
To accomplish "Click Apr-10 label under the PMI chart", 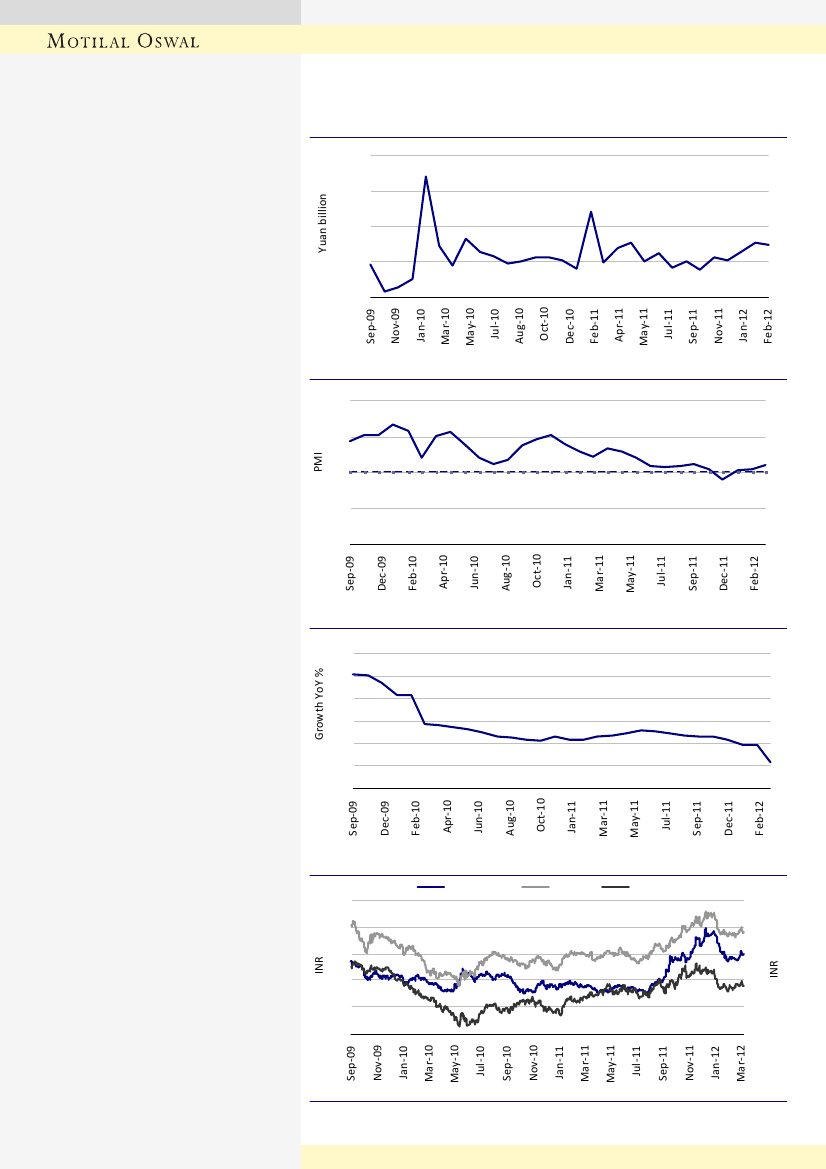I will 444,574.
